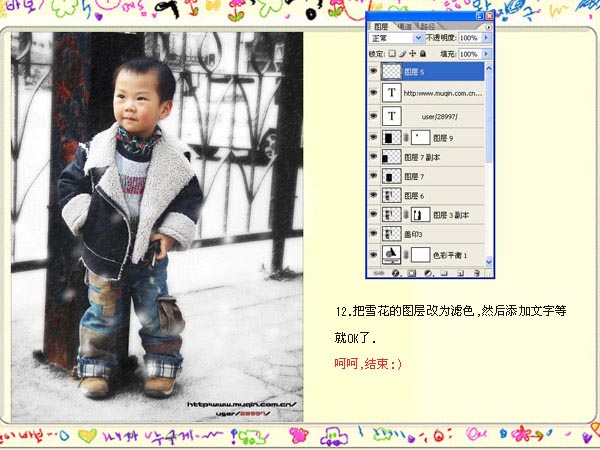The width and height of the screenshot is (600, 450).
Task: Click the link layers icon at panel bottom
Action: click(381, 273)
